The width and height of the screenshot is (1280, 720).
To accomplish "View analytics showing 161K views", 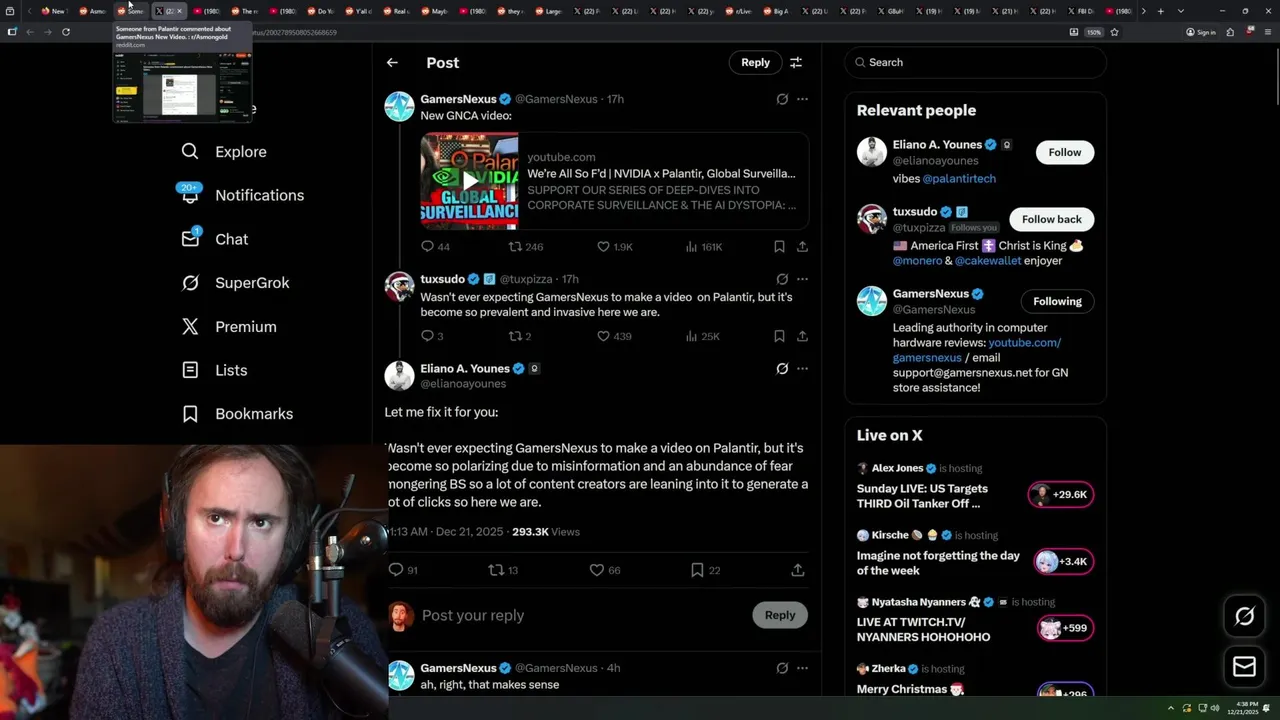I will click(x=704, y=246).
